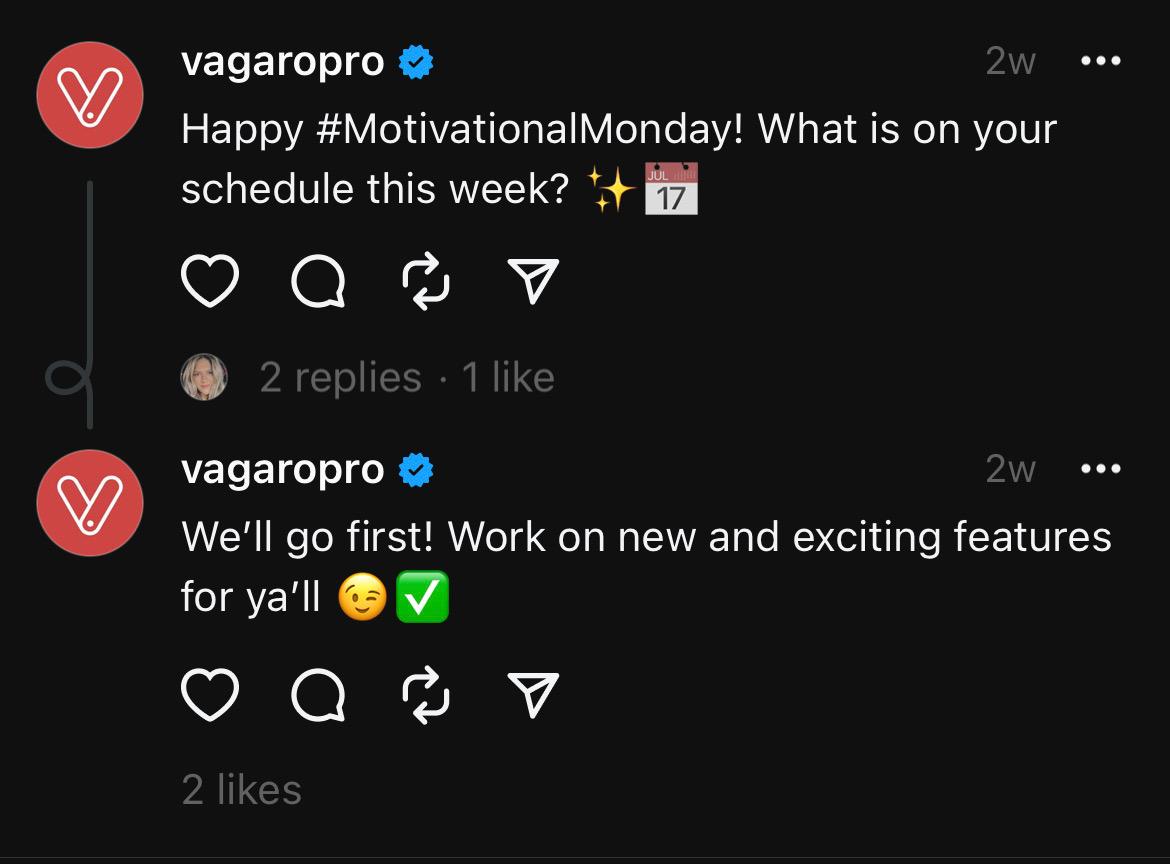View who liked: 1 like
1170x864 pixels.
click(x=508, y=378)
